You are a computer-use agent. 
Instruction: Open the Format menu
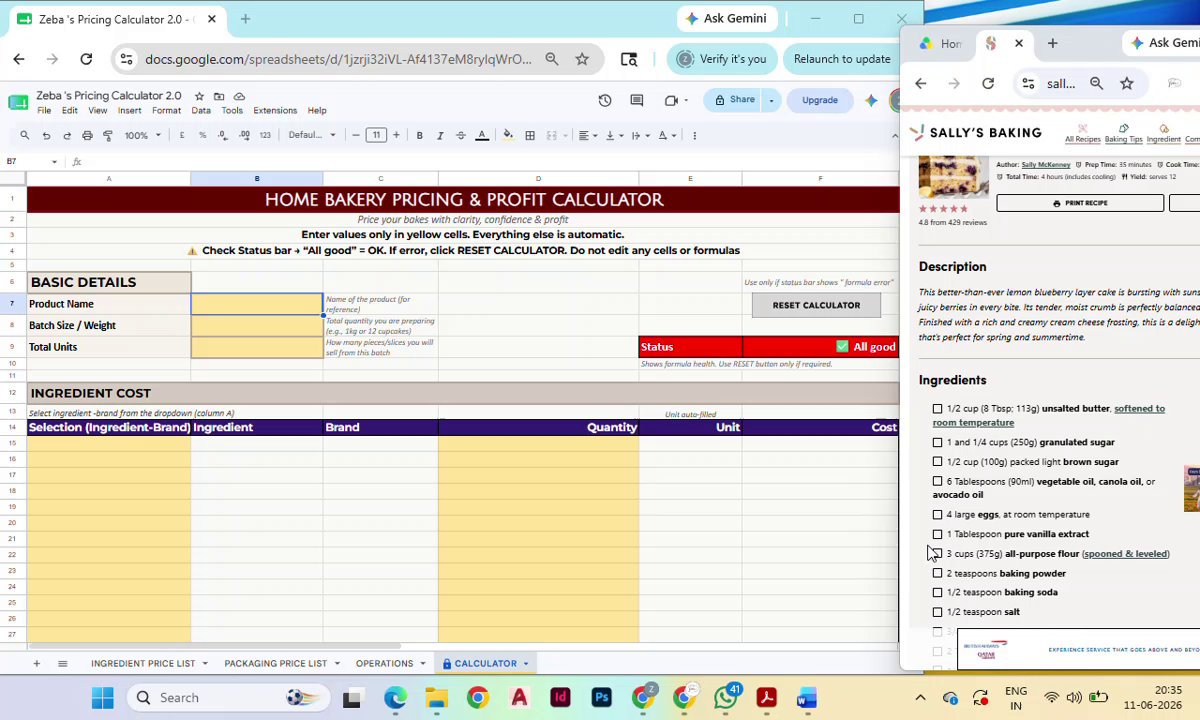point(166,111)
